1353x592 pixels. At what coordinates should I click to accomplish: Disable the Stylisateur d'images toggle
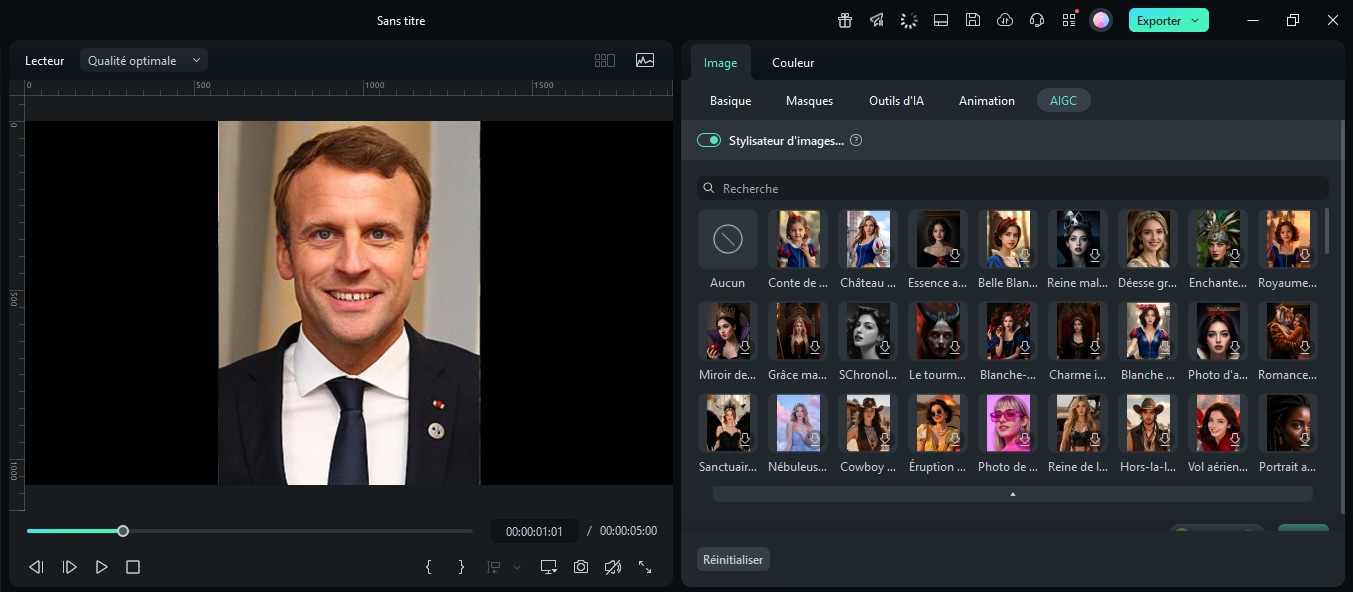(x=709, y=141)
